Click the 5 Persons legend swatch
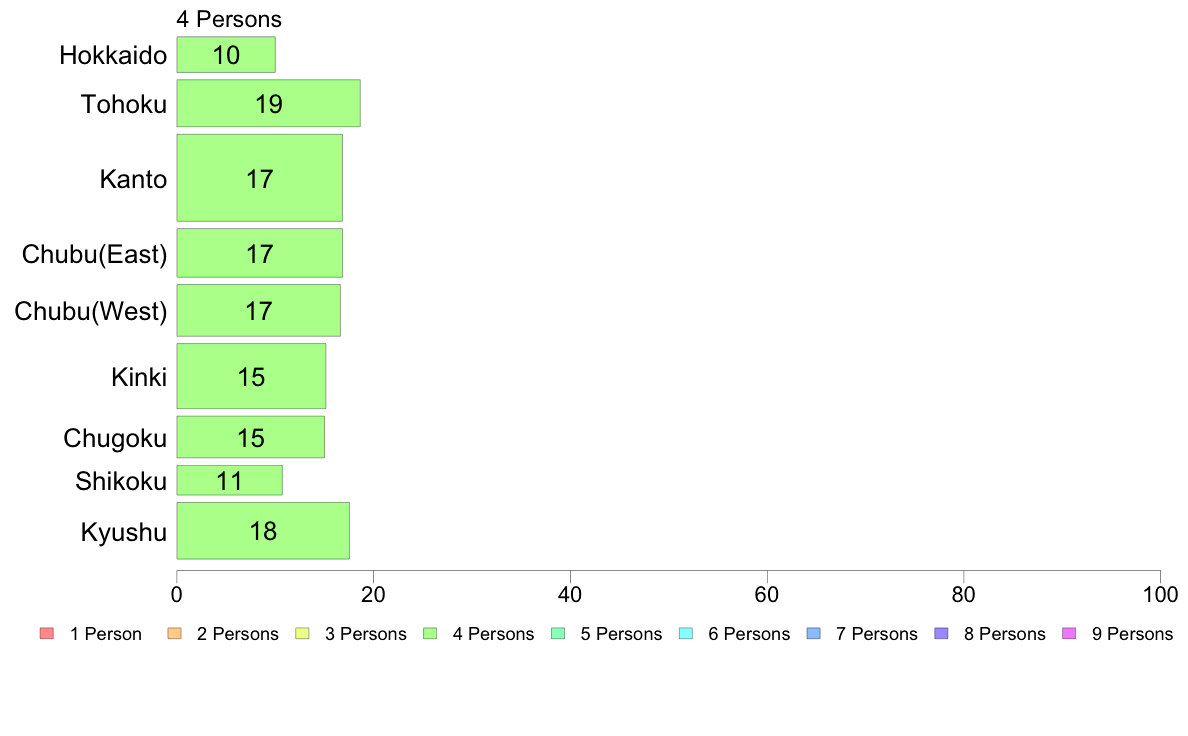 click(x=558, y=634)
